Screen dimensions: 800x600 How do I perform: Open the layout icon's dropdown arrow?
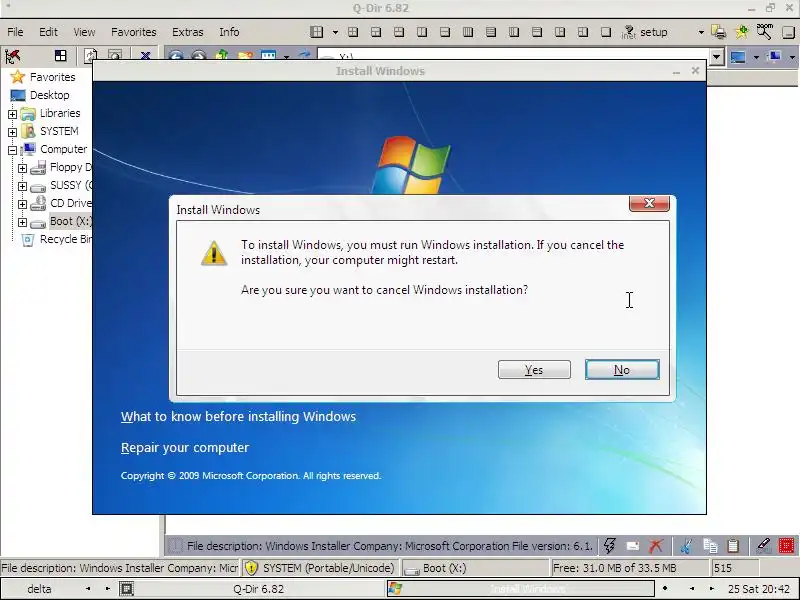335,32
